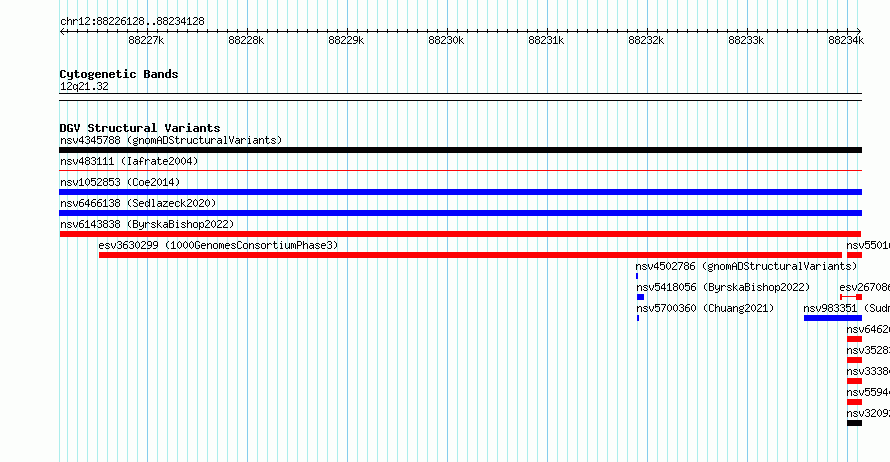Click the red bar under nsv6462
The height and width of the screenshot is (462, 890).
[854, 339]
